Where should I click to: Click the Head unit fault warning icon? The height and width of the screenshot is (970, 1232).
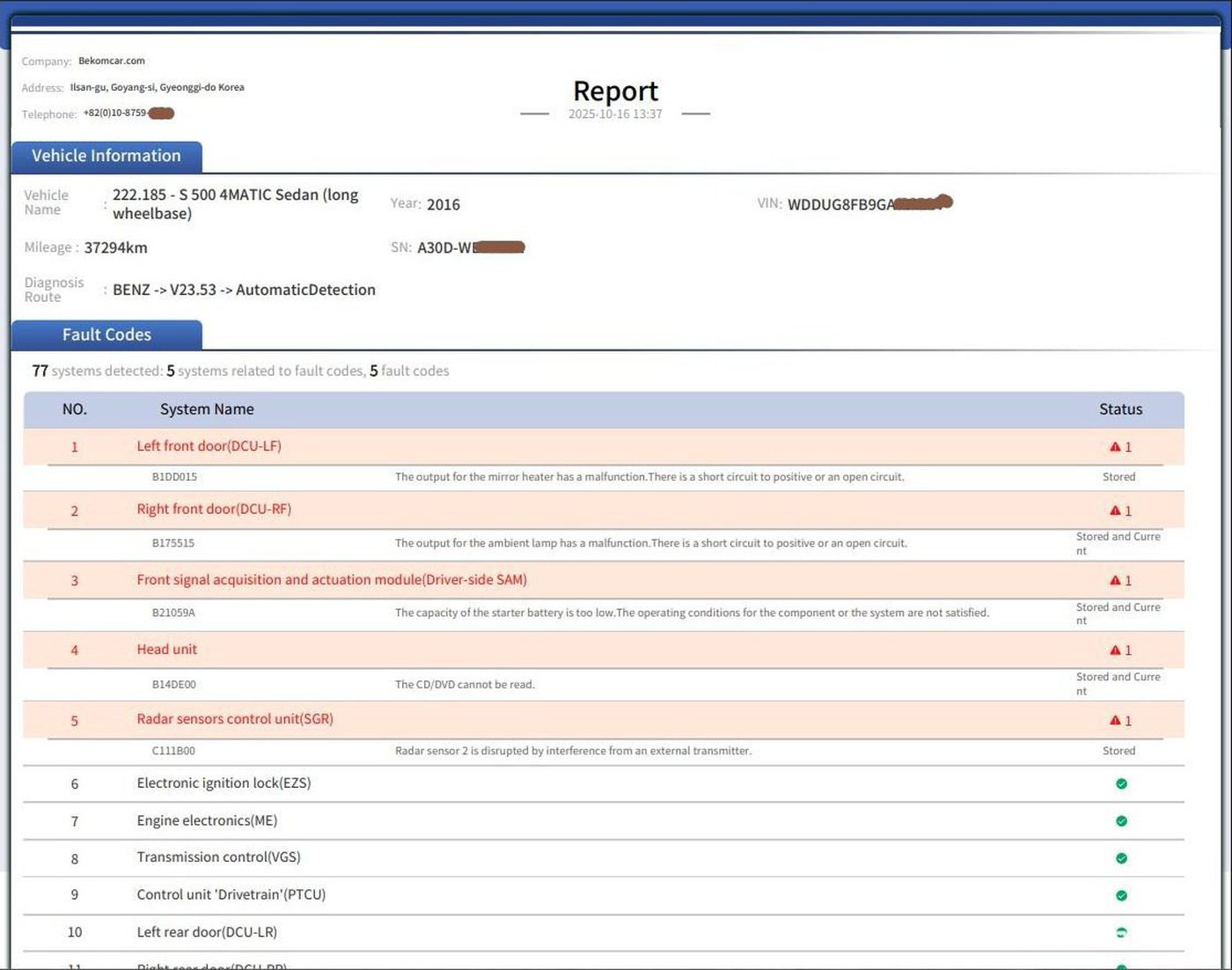tap(1115, 650)
